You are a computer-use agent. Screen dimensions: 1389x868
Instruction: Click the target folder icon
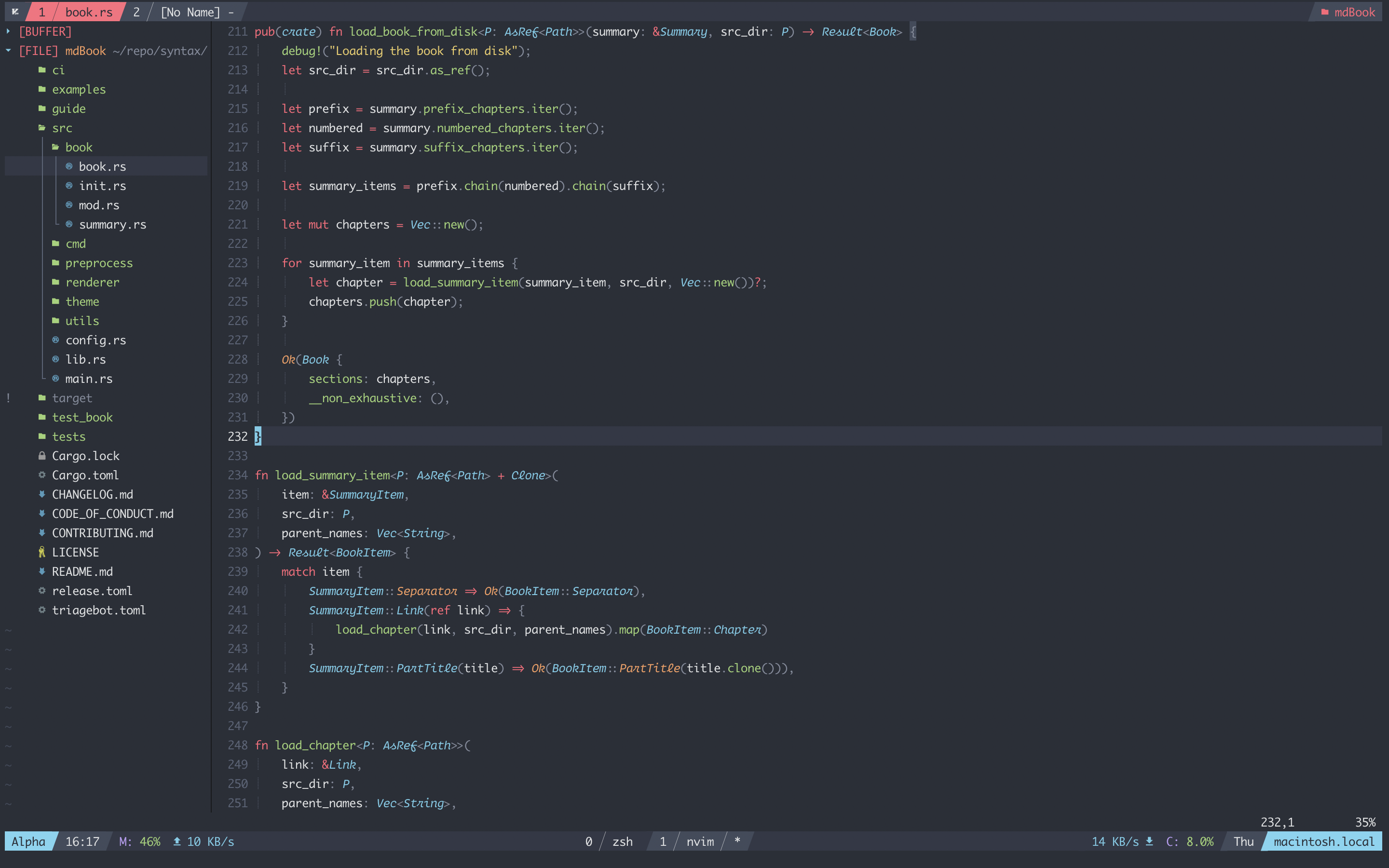point(42,398)
